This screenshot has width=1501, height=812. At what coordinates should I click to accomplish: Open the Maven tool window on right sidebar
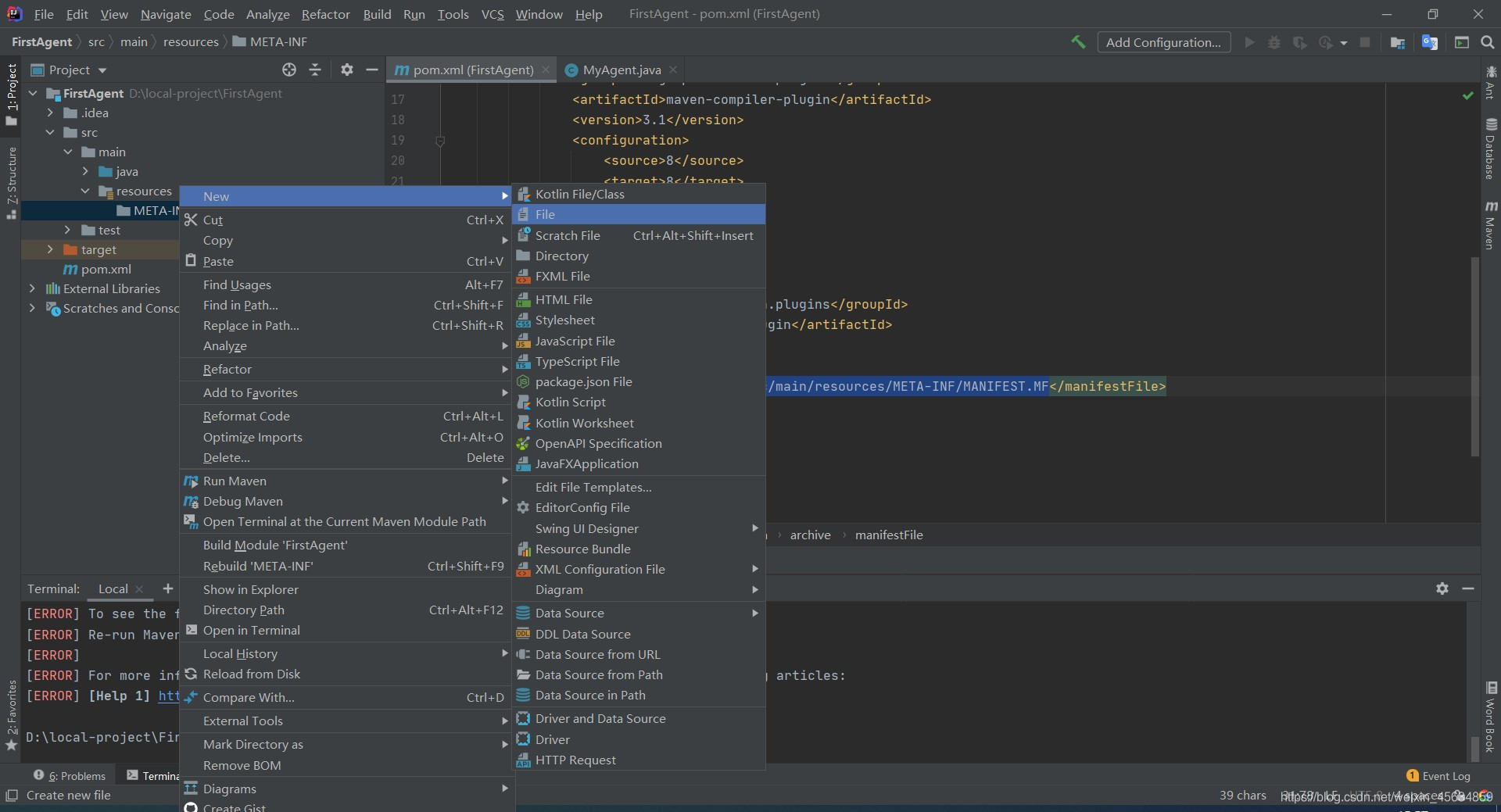click(1491, 226)
